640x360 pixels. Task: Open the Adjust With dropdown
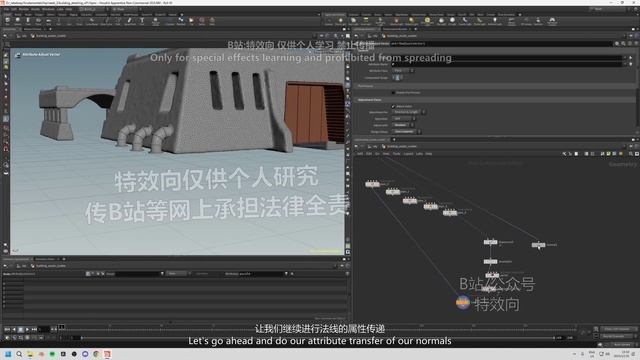click(x=403, y=125)
